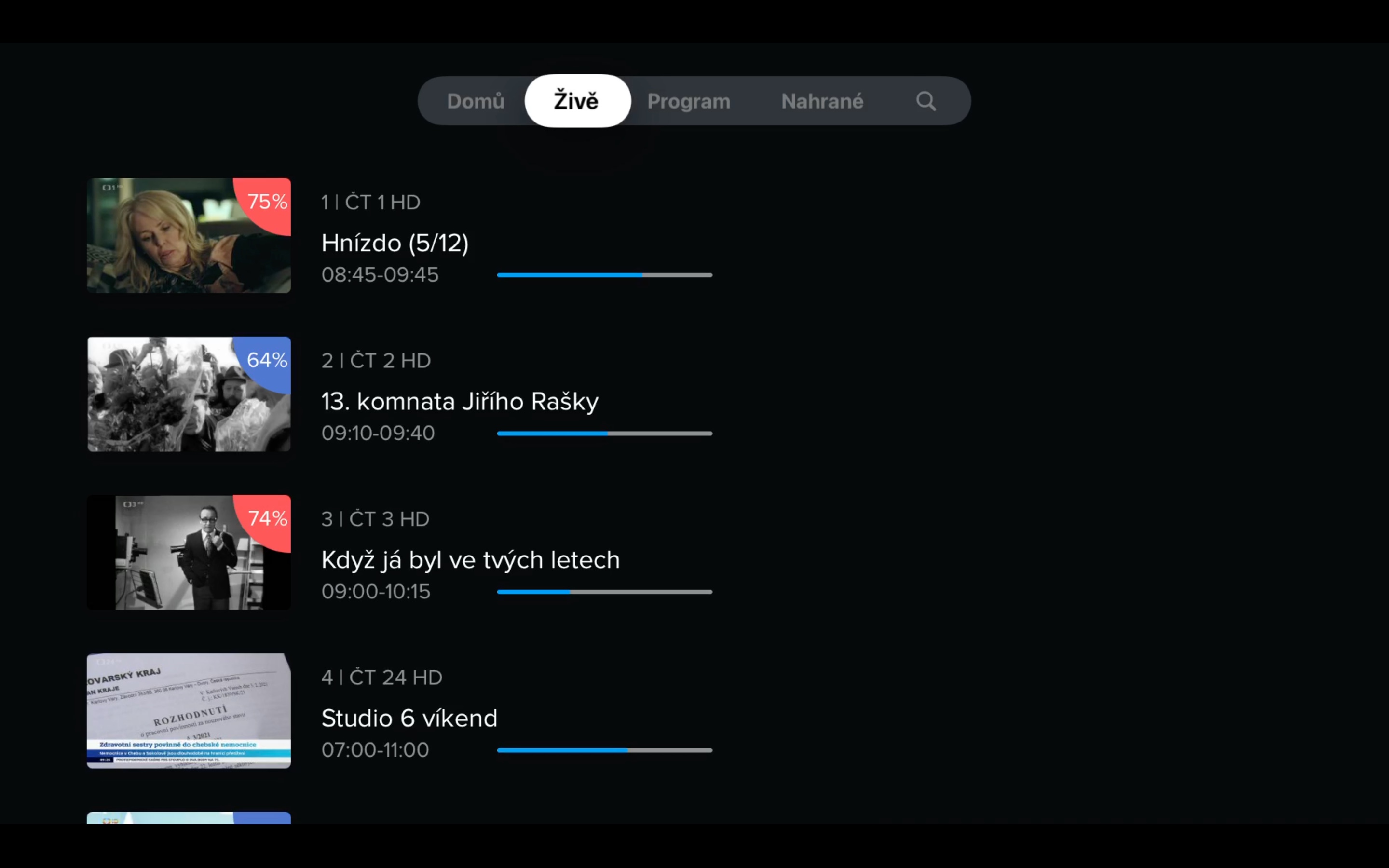
Task: Click the Hnízdo progress bar
Action: [x=604, y=275]
